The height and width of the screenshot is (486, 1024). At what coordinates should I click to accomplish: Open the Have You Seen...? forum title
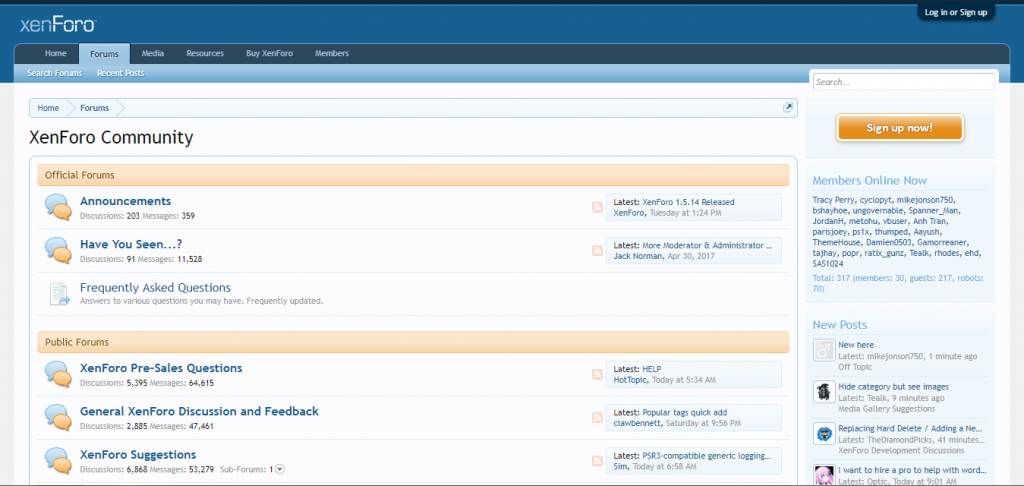point(131,244)
